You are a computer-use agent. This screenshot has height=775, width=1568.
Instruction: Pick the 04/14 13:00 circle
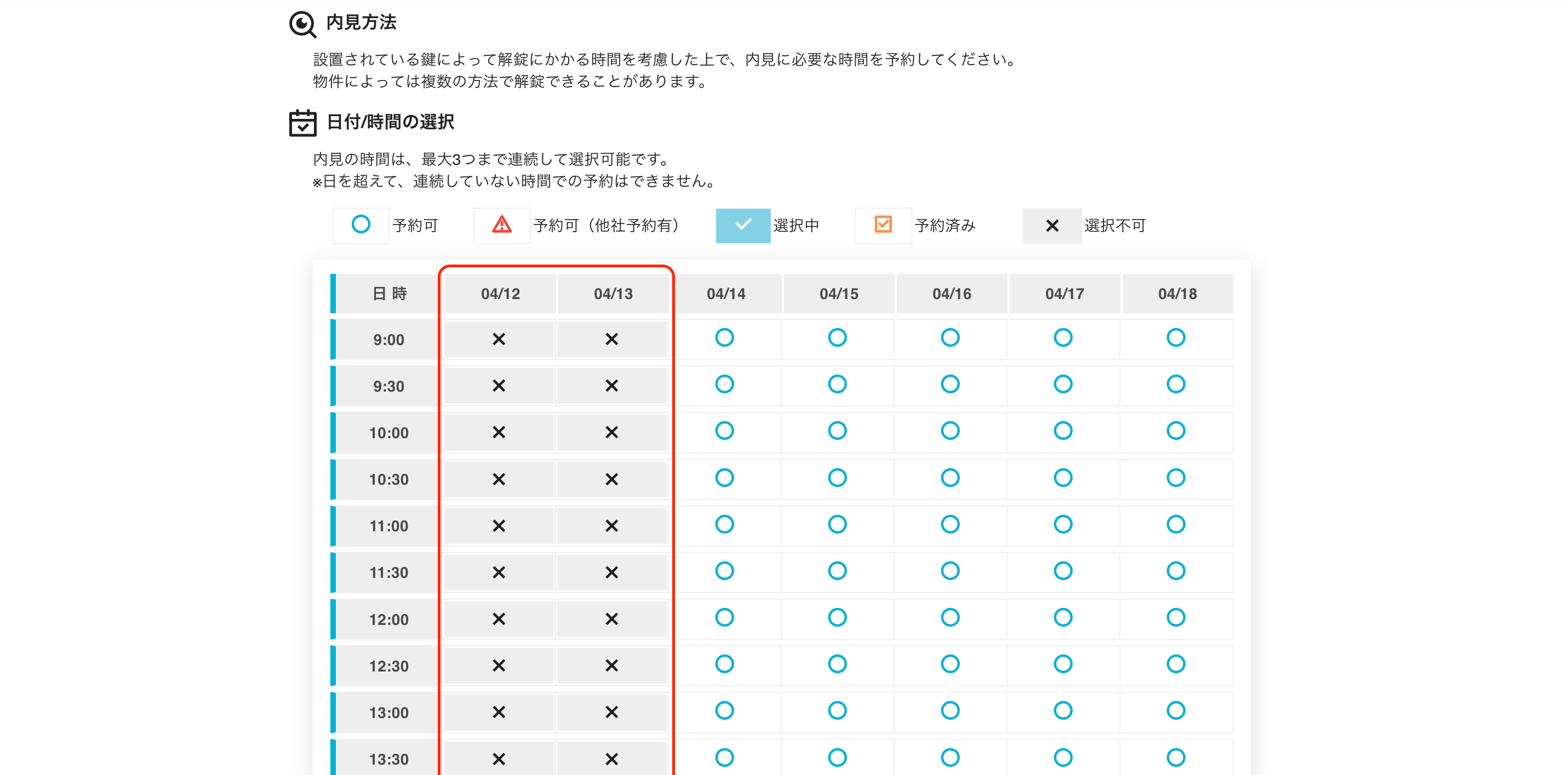coord(724,711)
